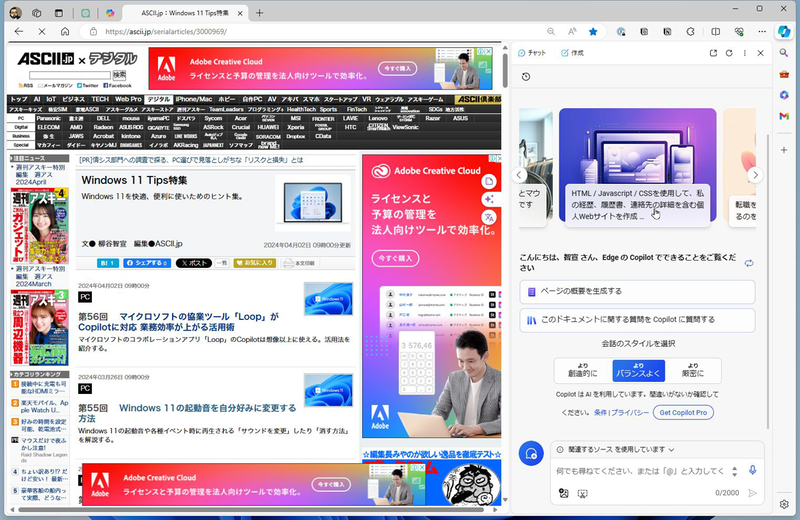
Task: Show next Copilot carousel card
Action: tap(755, 175)
